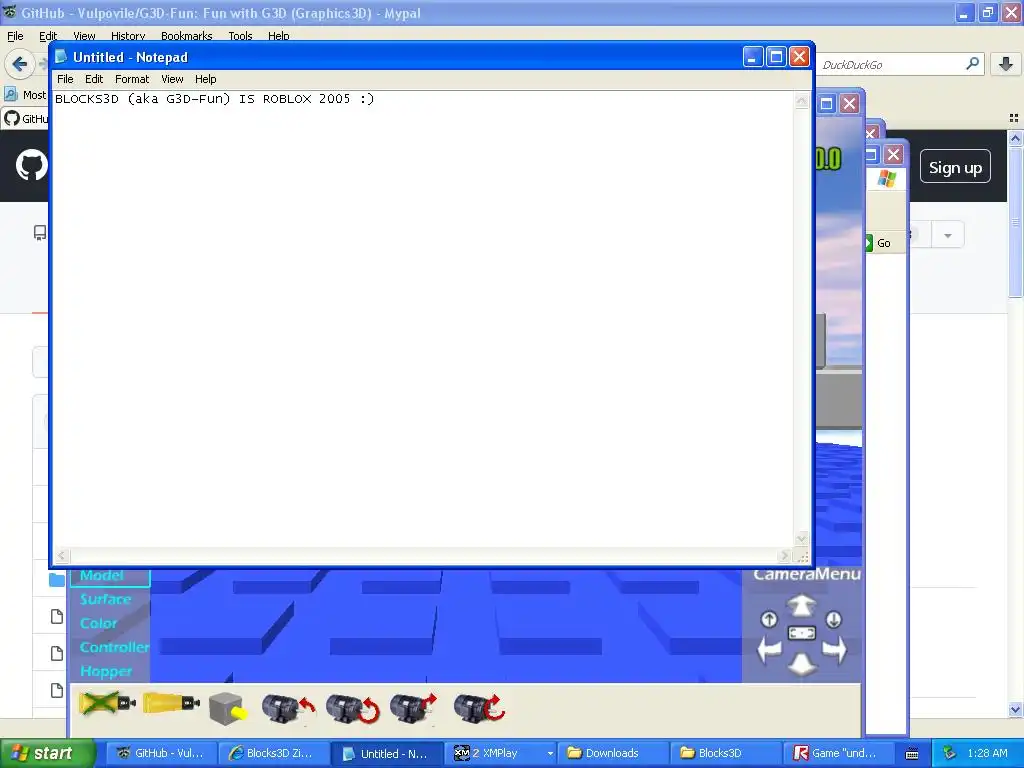Screen dimensions: 1024x768
Task: Expand the XMPlay taskbar group dropdown
Action: click(550, 754)
